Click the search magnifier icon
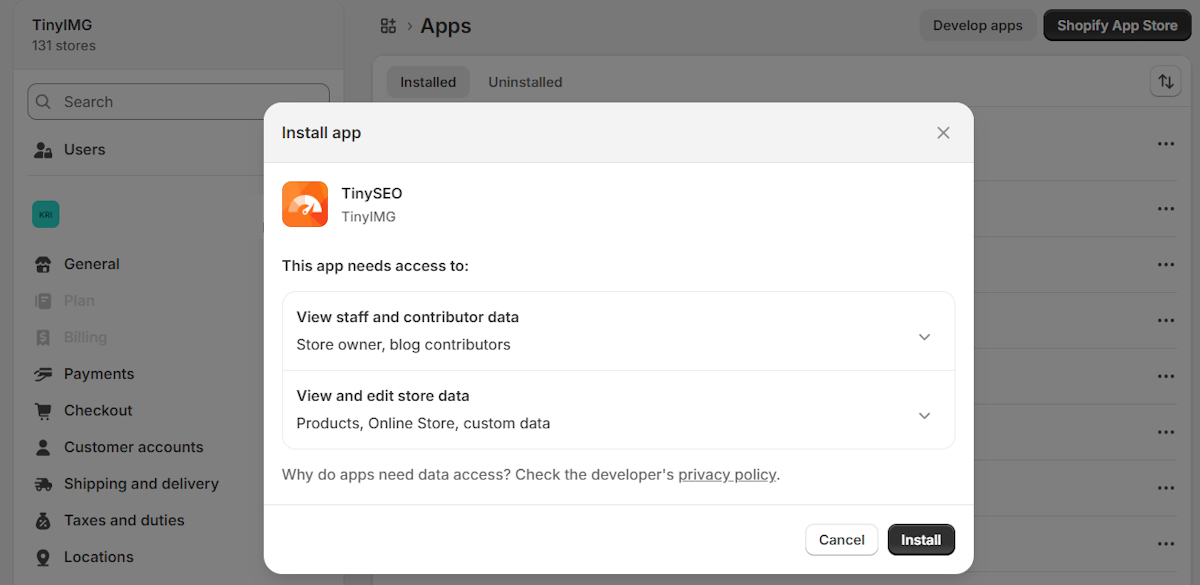Image resolution: width=1200 pixels, height=585 pixels. (45, 102)
